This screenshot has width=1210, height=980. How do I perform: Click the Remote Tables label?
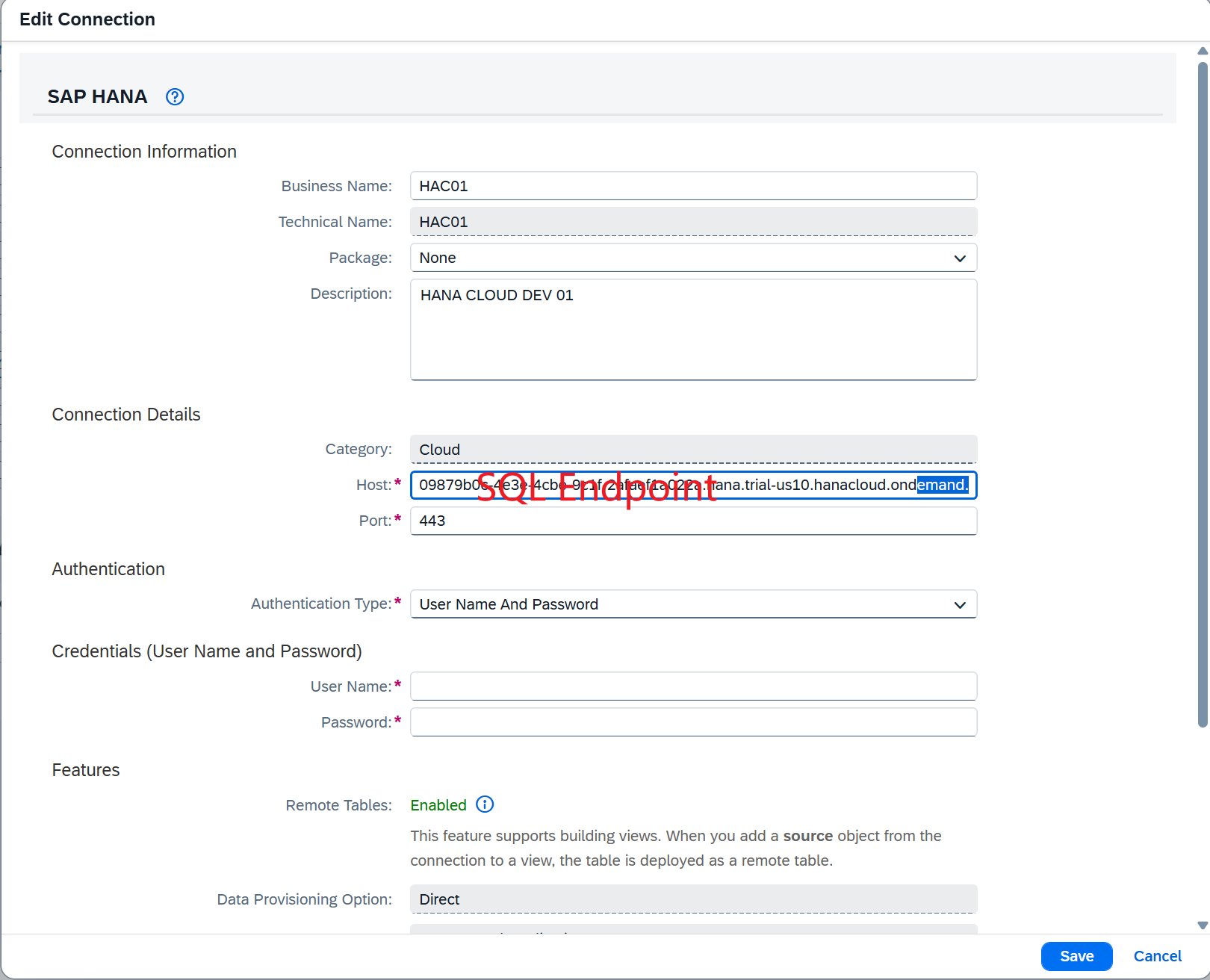338,805
